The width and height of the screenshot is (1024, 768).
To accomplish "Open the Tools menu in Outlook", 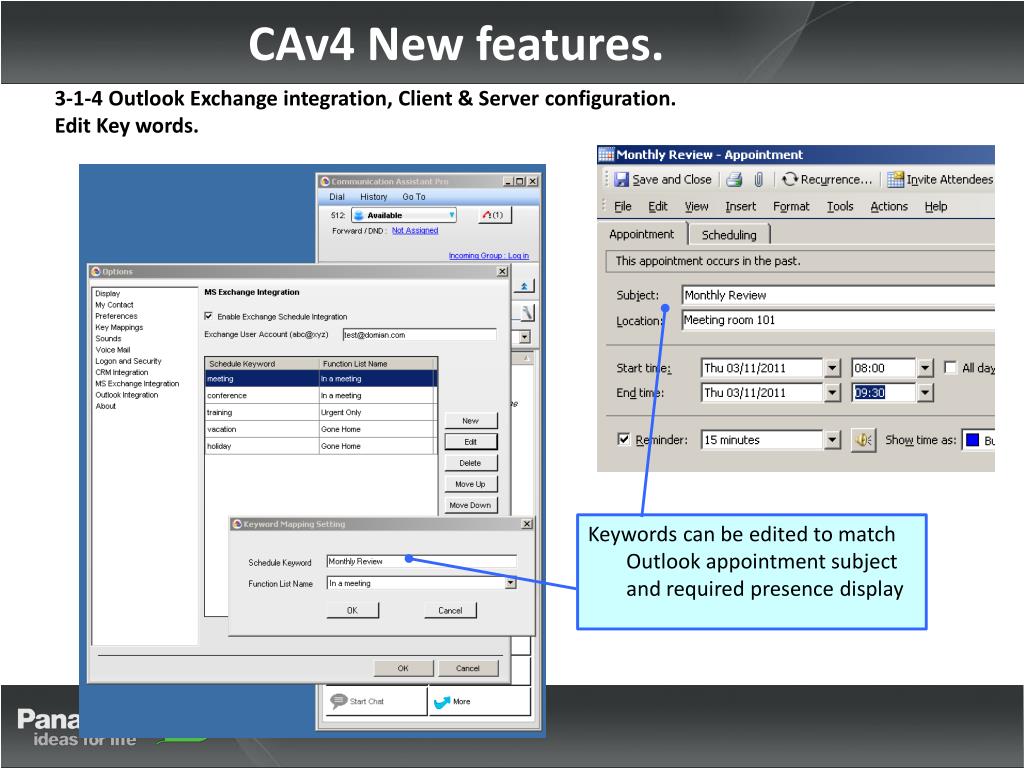I will [840, 206].
